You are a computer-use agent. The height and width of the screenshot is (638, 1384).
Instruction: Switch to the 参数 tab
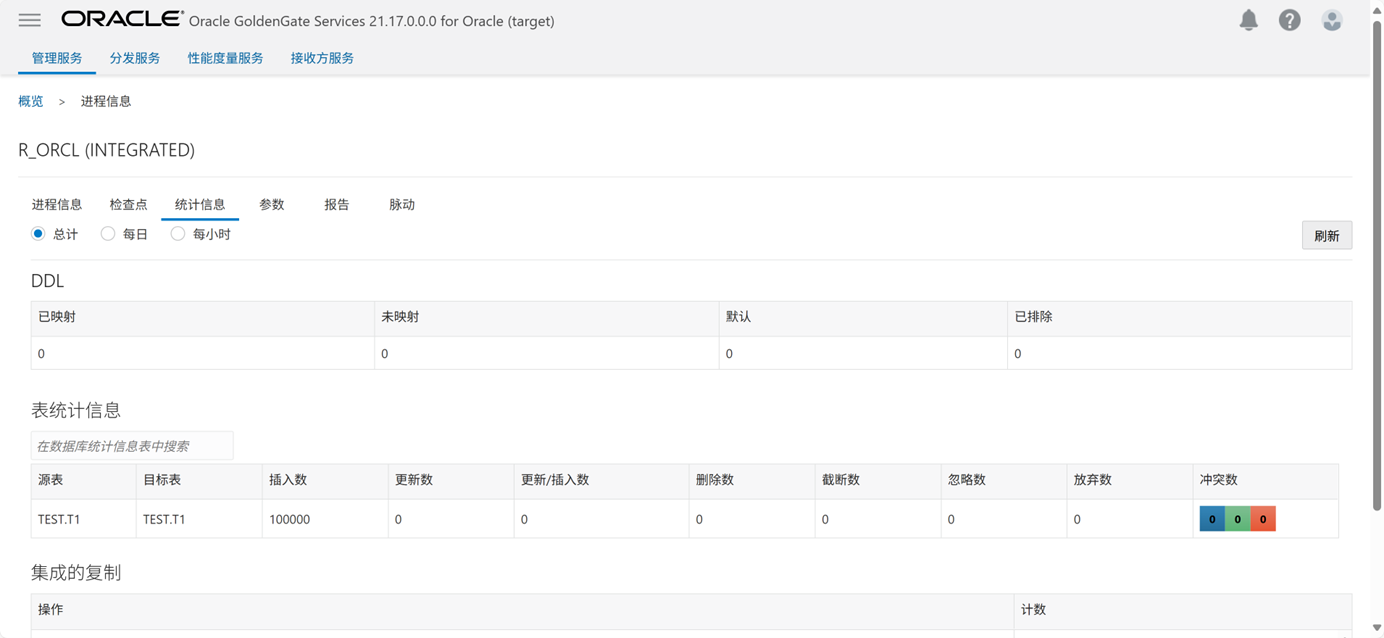[272, 204]
